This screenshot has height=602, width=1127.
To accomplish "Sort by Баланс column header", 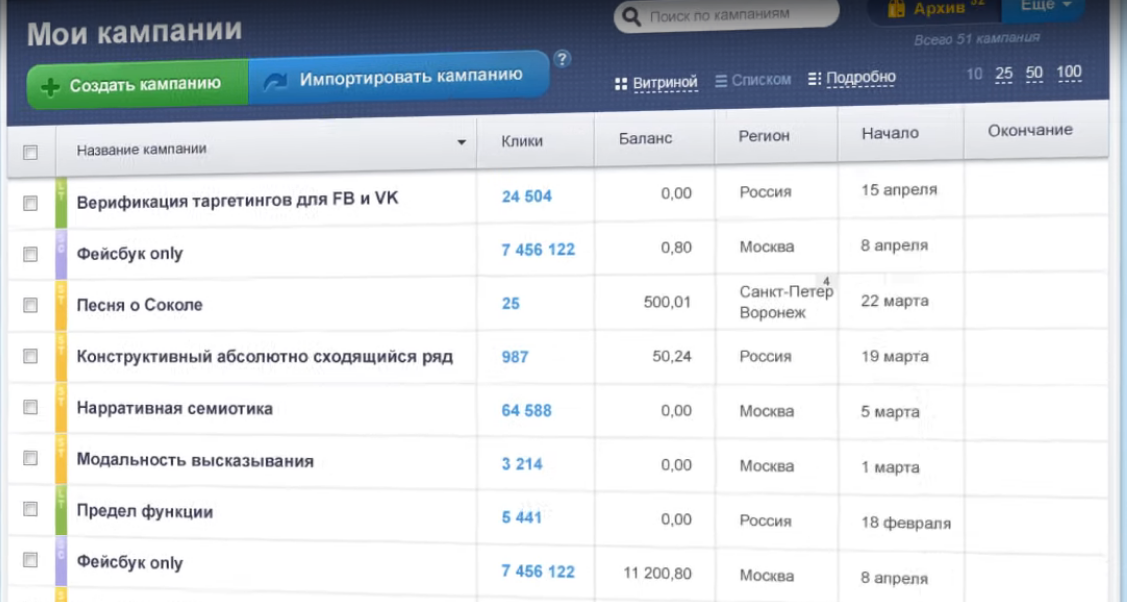I will point(645,138).
